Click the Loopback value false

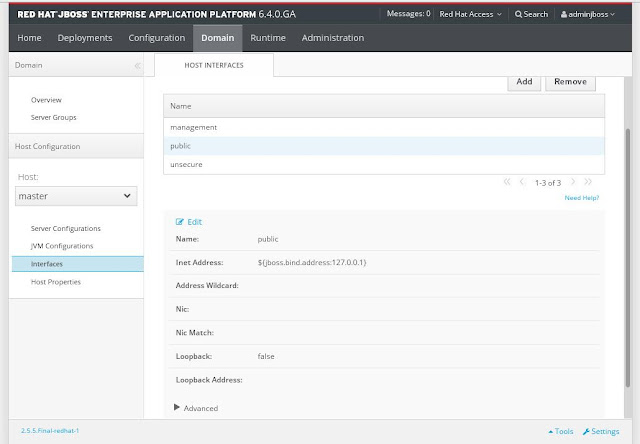[266, 356]
